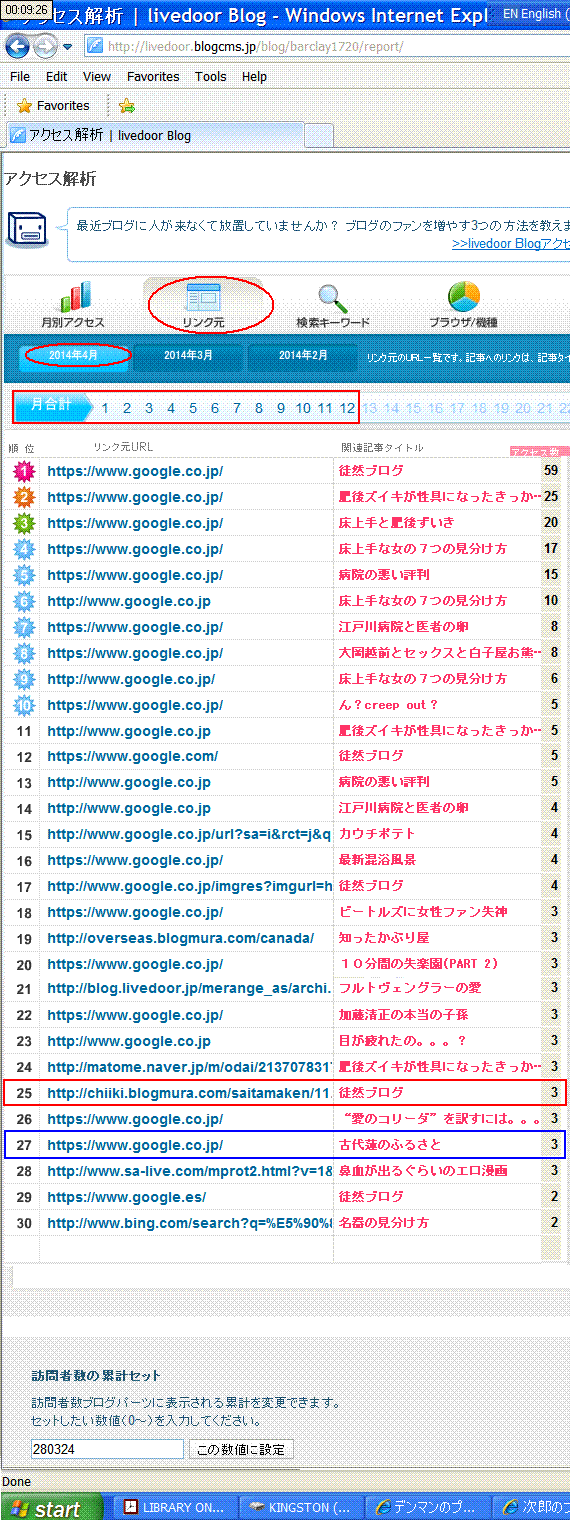This screenshot has width=570, height=1520.
Task: Open the blog.livedoor.jp/merange_as referrer link
Action: [189, 989]
